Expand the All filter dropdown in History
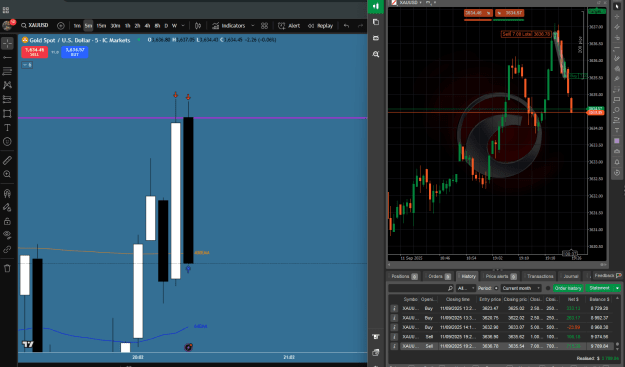The height and width of the screenshot is (367, 625). click(x=466, y=288)
